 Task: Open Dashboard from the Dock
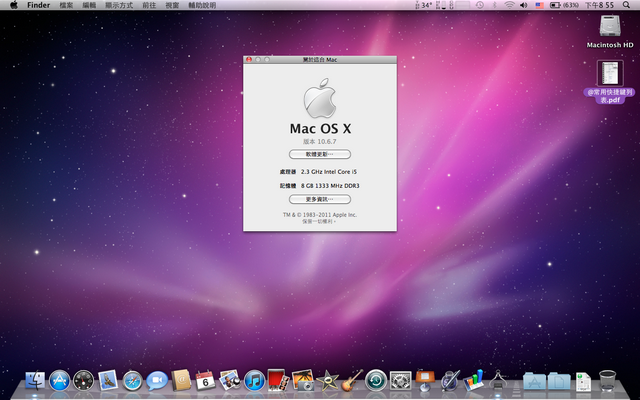[84, 381]
